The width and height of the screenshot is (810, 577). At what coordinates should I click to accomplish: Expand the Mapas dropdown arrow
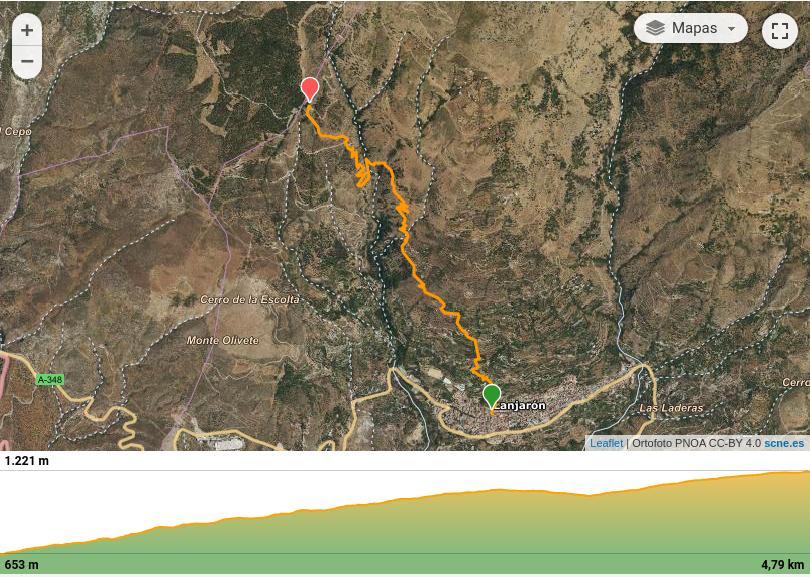pos(730,29)
